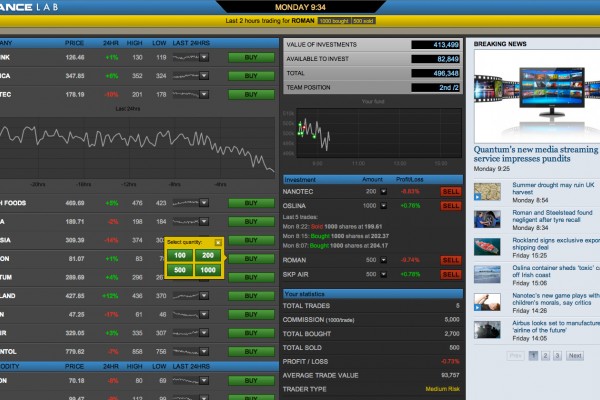Select quantity 500 in popup
This screenshot has height=400, width=600.
180,270
